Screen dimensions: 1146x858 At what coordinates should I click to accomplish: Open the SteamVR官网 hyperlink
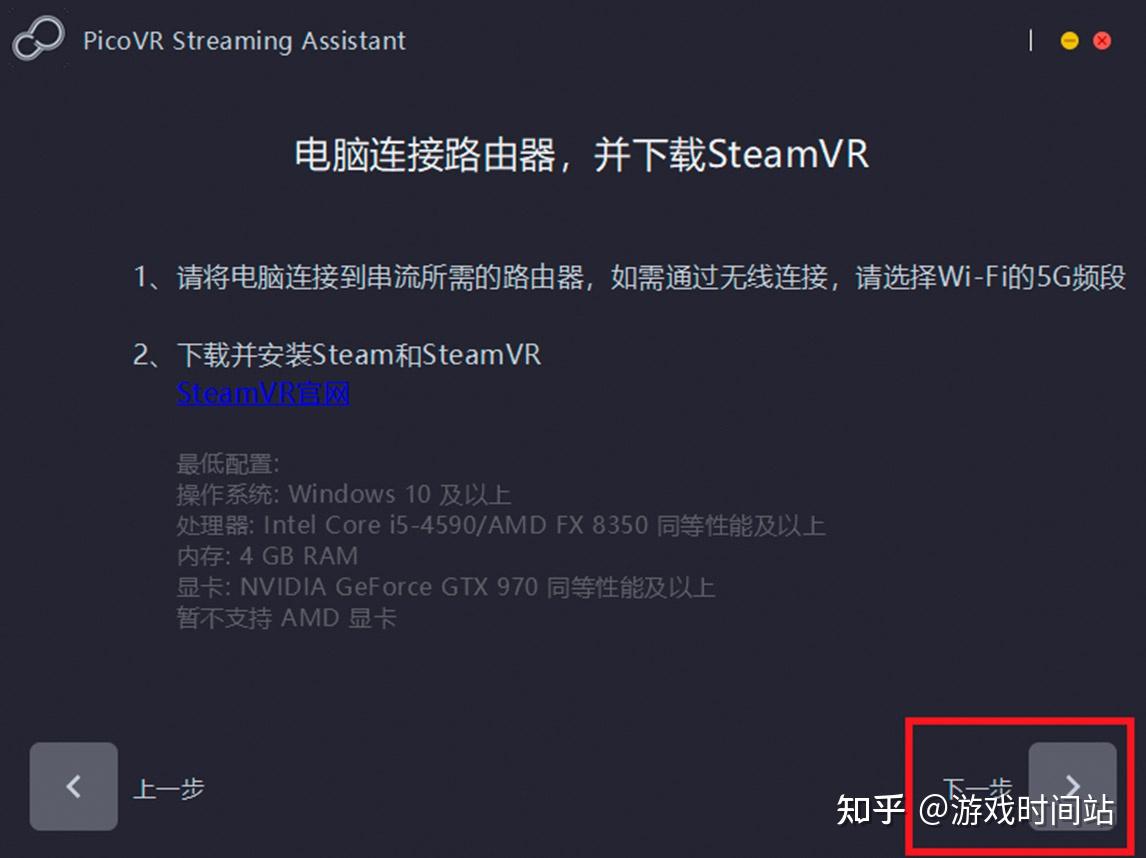tap(263, 393)
